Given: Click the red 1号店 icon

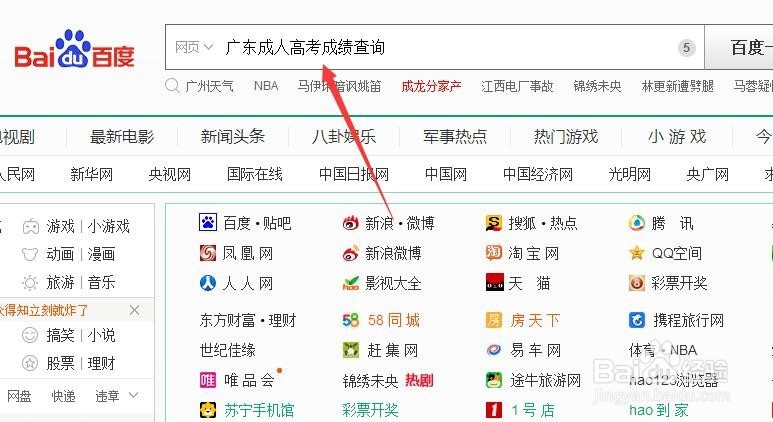Looking at the screenshot, I should tap(493, 410).
